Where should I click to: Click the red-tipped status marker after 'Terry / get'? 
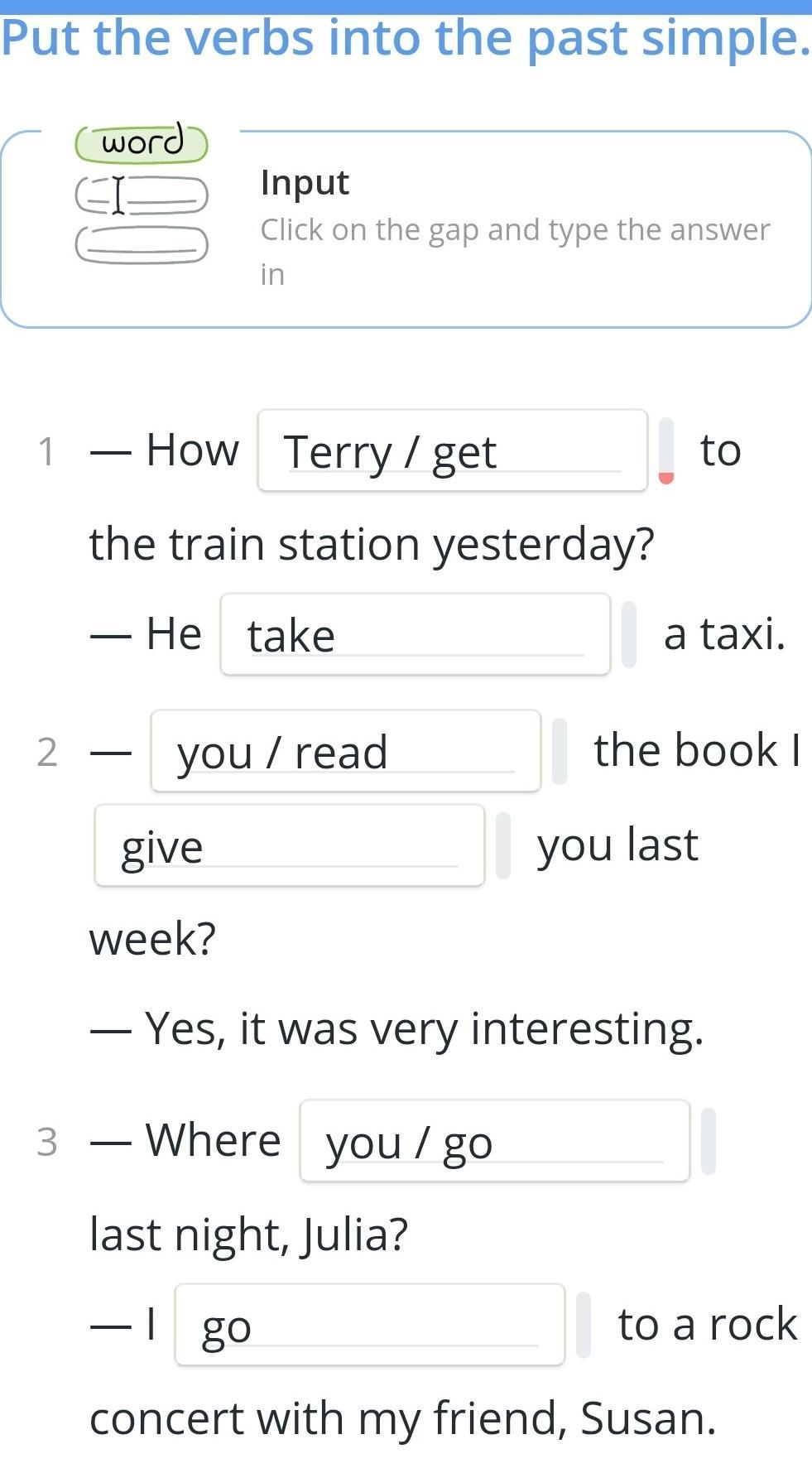click(666, 451)
